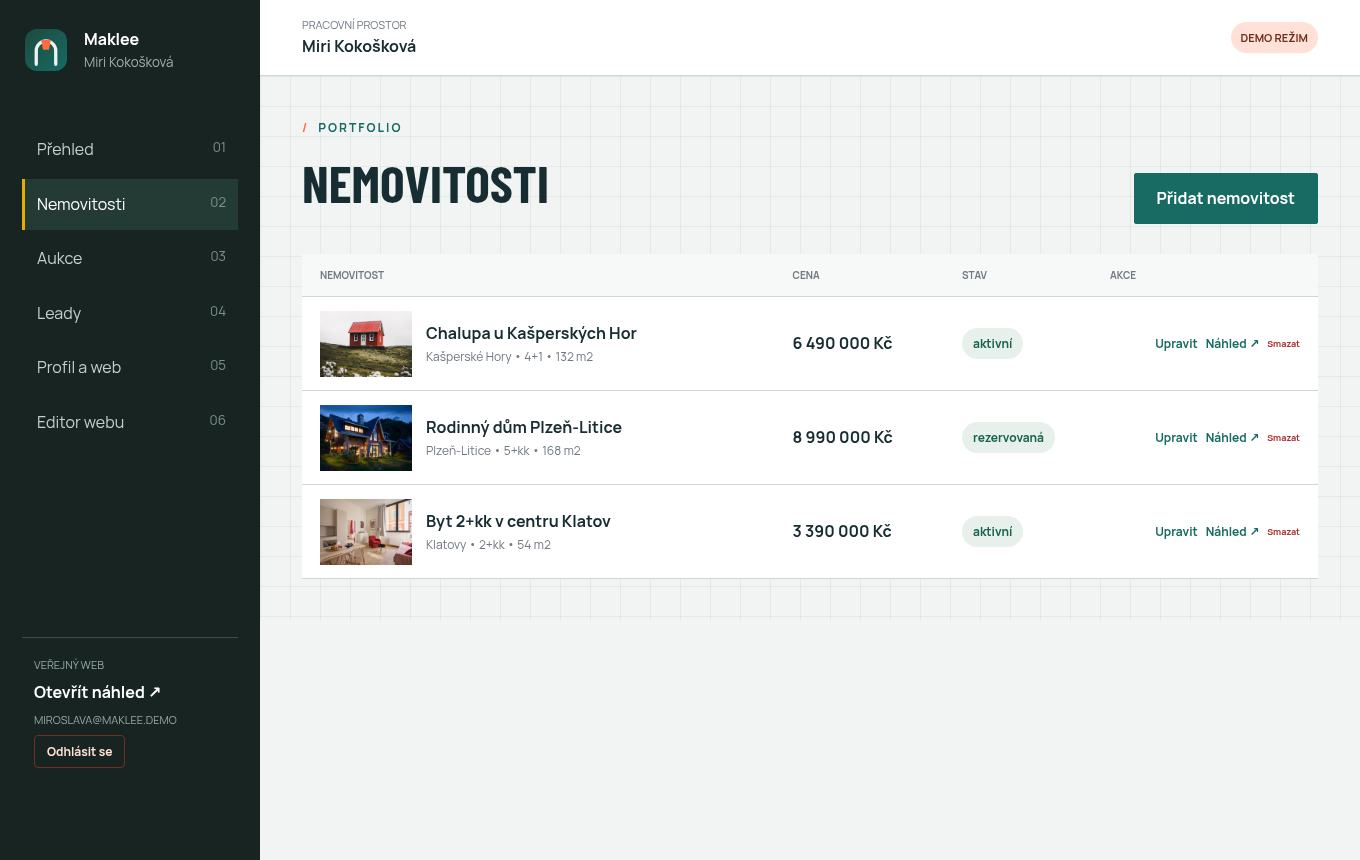
Task: Open the Editor webu section
Action: [x=130, y=422]
